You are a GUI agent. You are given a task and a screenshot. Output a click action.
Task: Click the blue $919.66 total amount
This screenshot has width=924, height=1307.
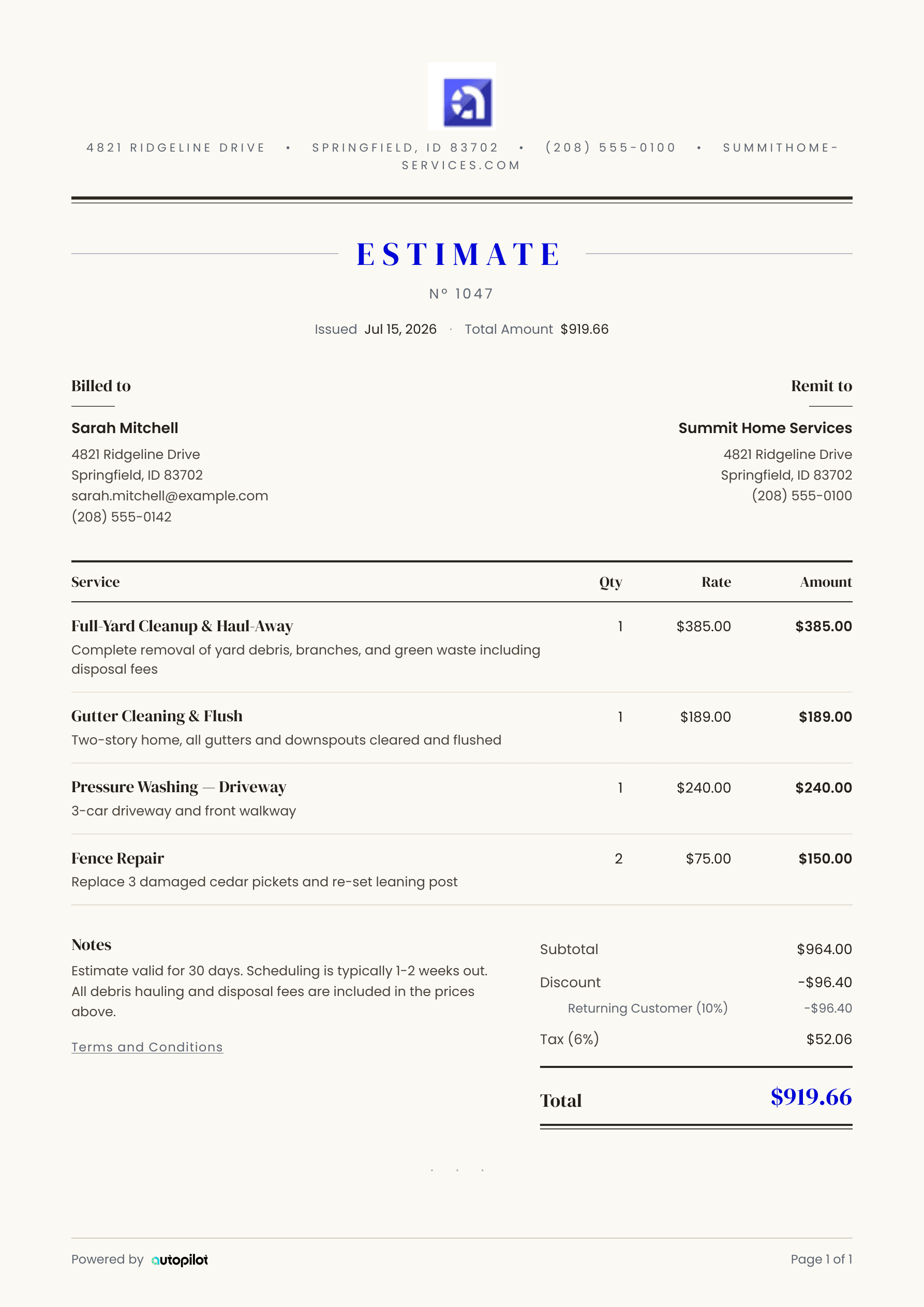[x=811, y=1097]
